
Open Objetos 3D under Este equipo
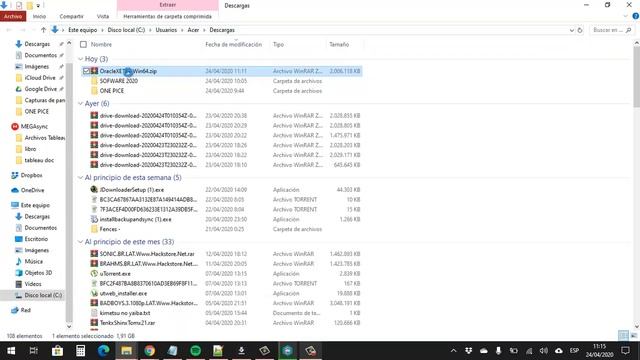tap(38, 273)
